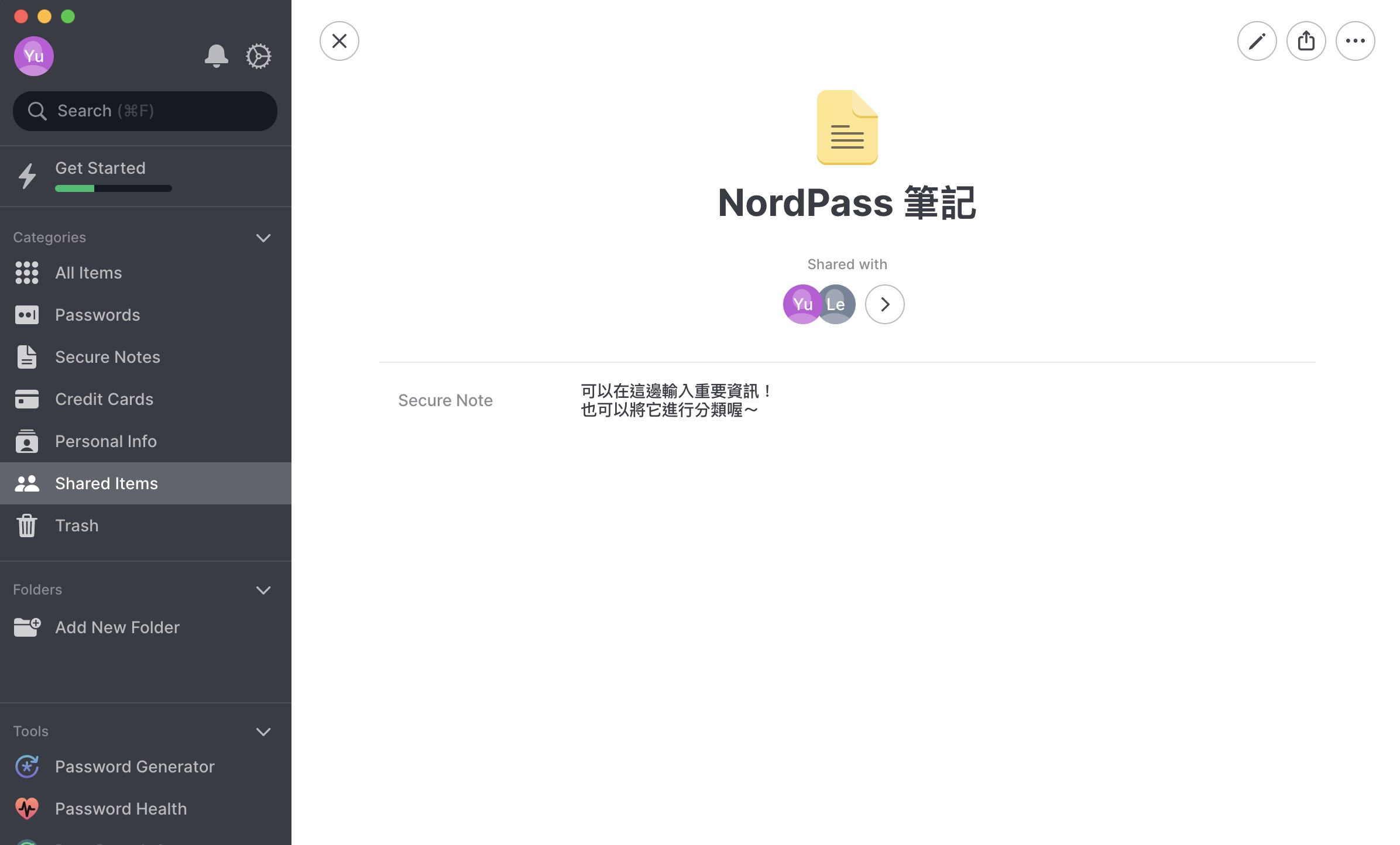1400x845 pixels.
Task: Click the yellow note icon
Action: tap(847, 128)
